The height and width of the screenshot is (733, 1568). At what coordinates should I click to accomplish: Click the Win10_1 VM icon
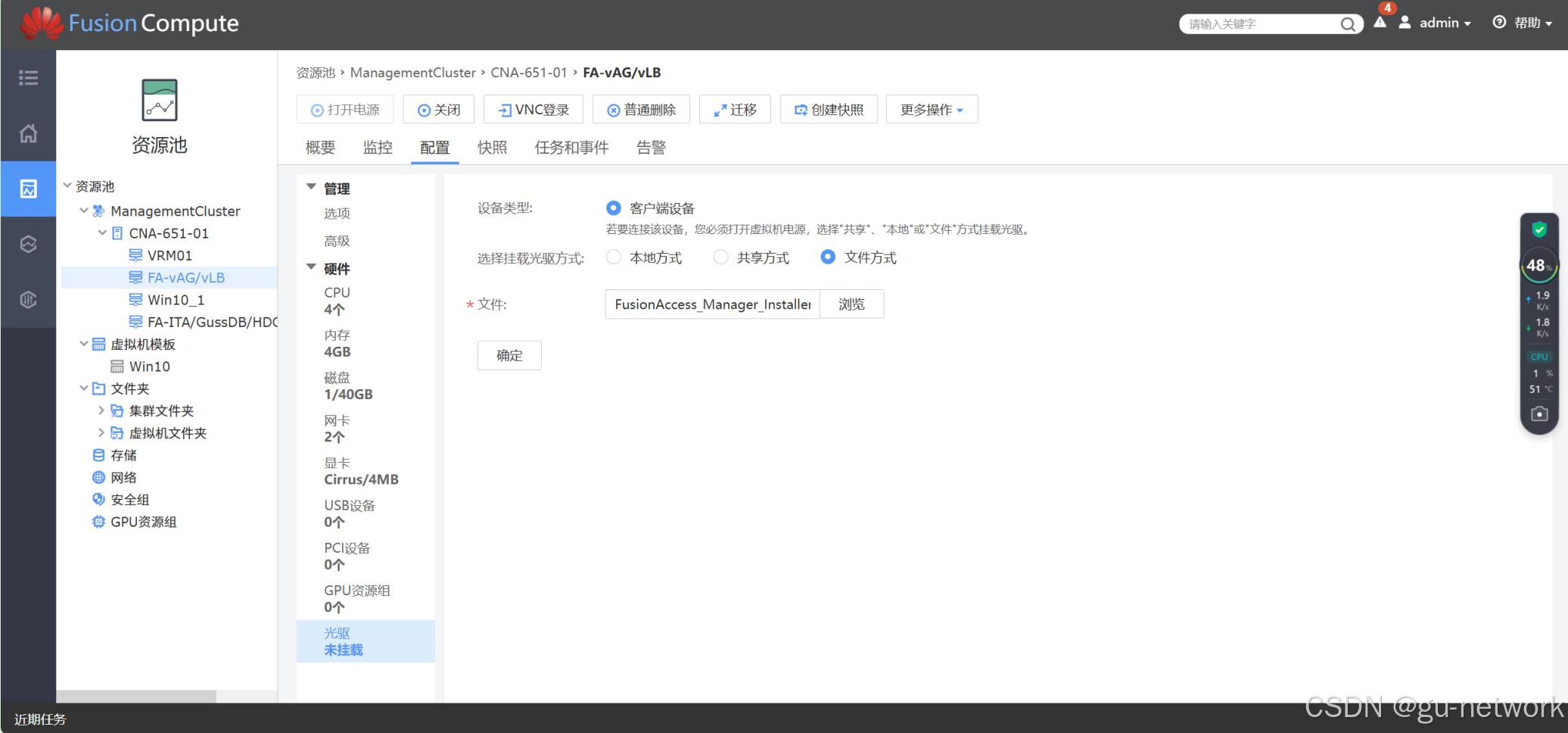click(x=135, y=300)
